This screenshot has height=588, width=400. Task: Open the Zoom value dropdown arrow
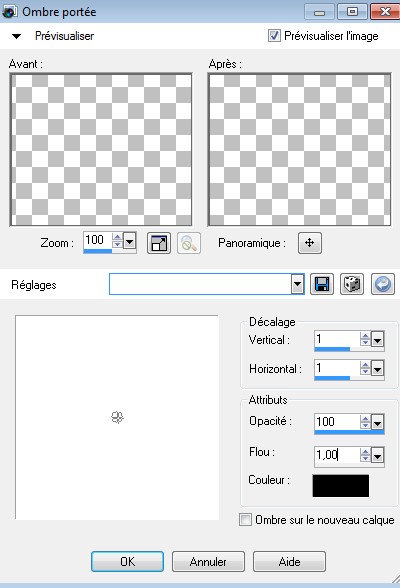tap(129, 241)
